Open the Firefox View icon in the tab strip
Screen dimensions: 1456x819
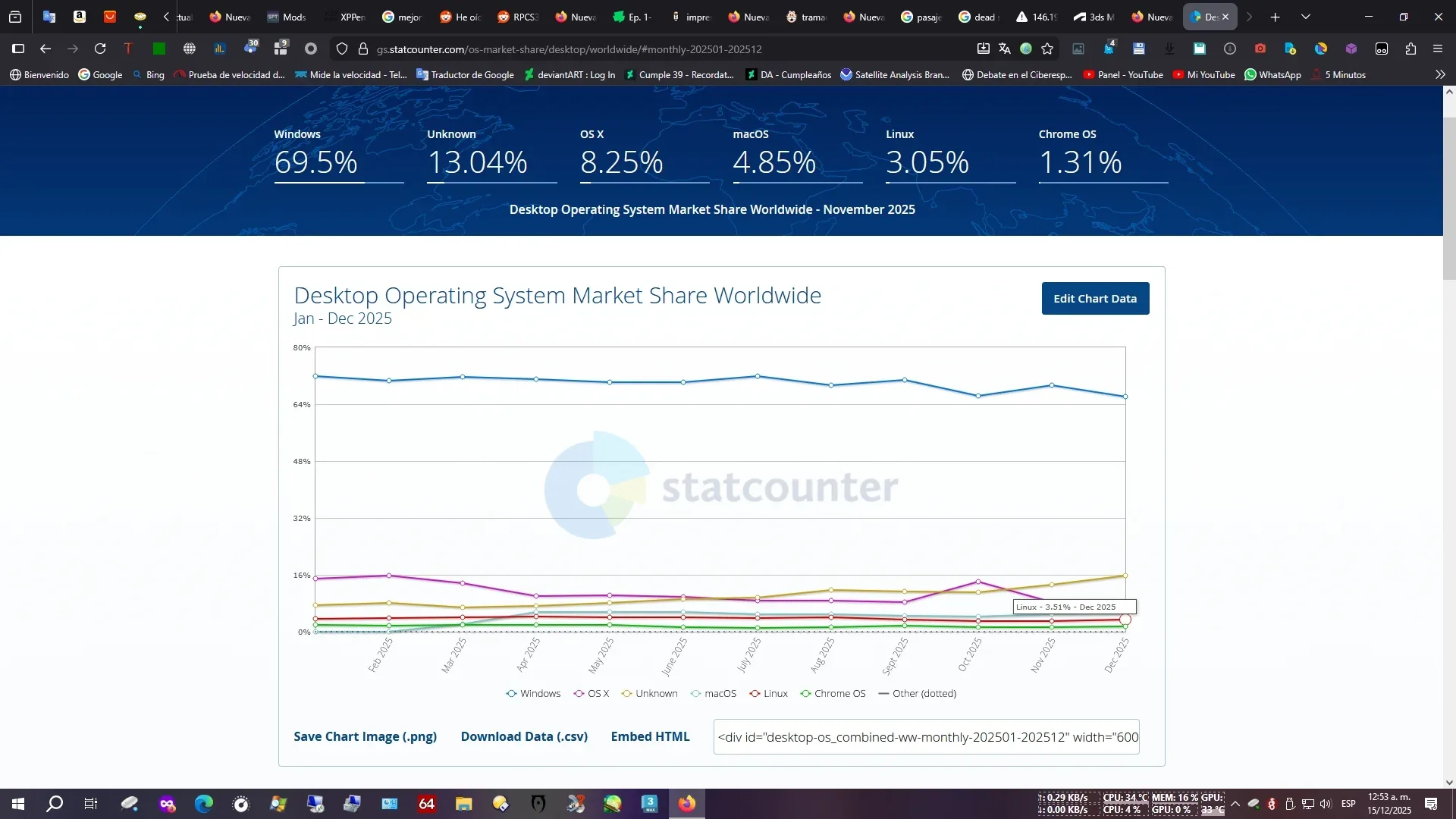coord(15,17)
